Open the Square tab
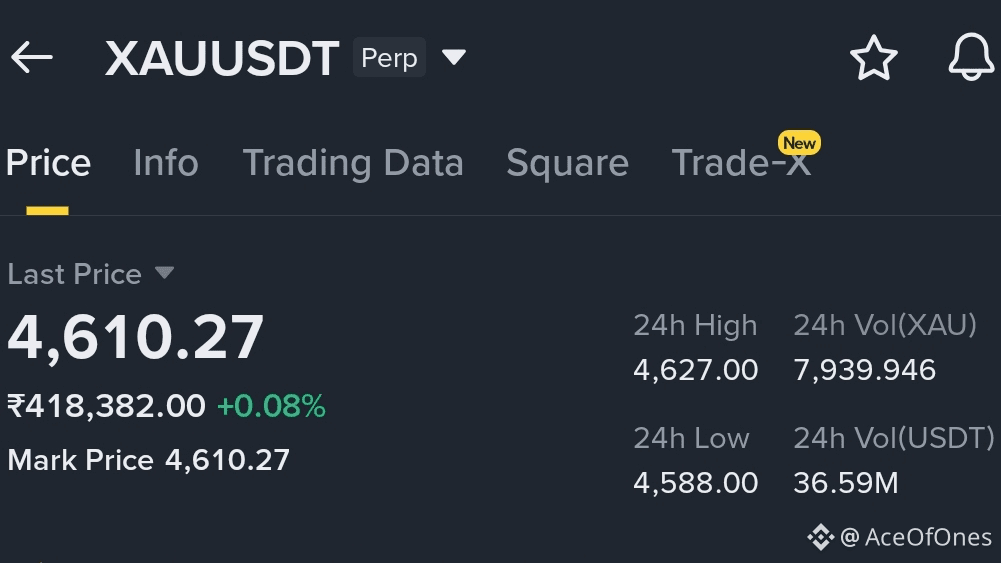 pos(567,163)
